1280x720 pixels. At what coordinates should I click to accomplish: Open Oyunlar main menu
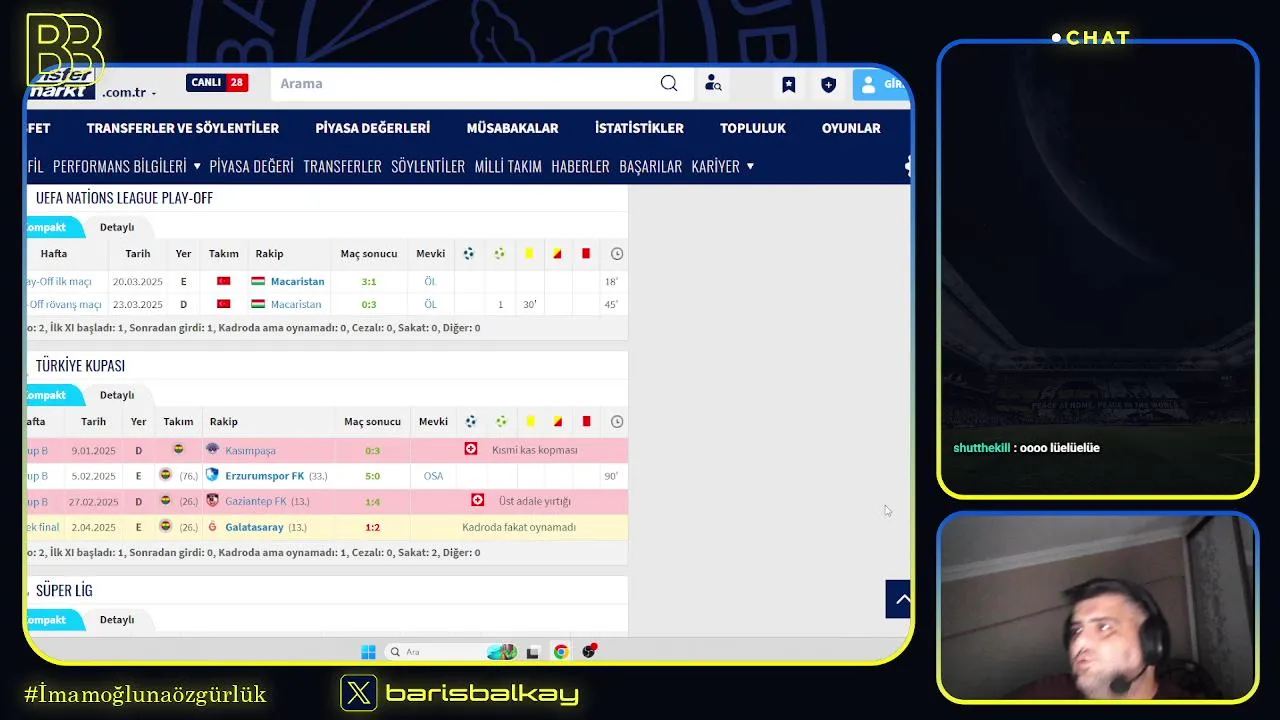coord(851,128)
